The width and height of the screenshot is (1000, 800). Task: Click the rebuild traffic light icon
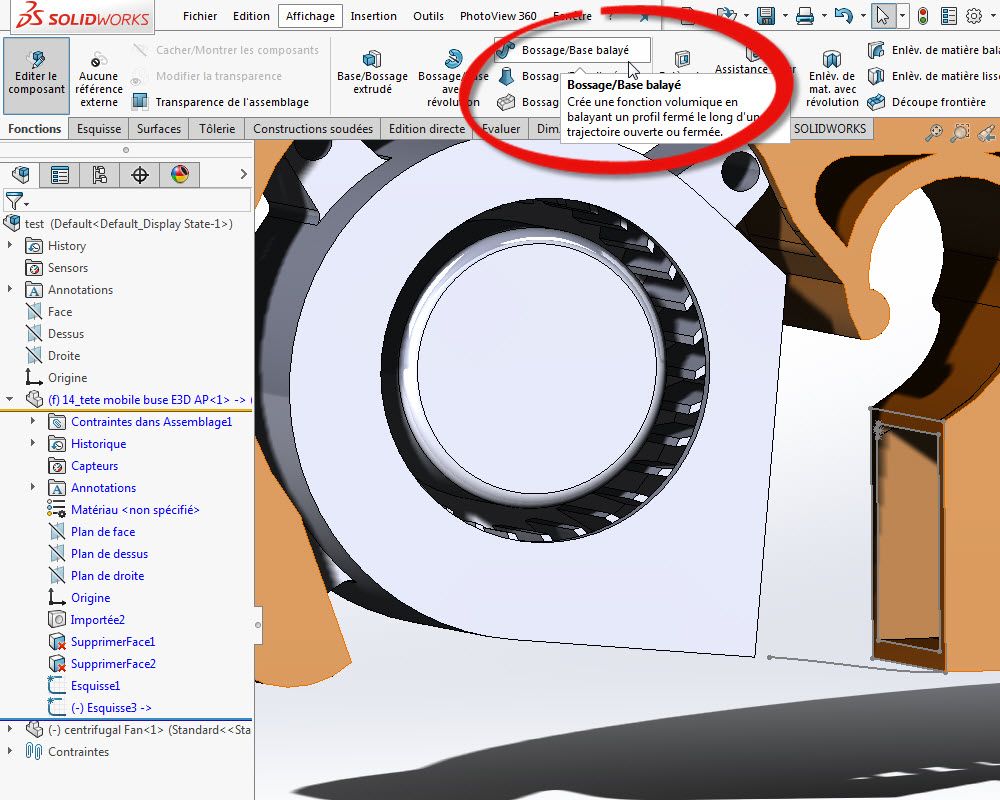click(x=922, y=16)
